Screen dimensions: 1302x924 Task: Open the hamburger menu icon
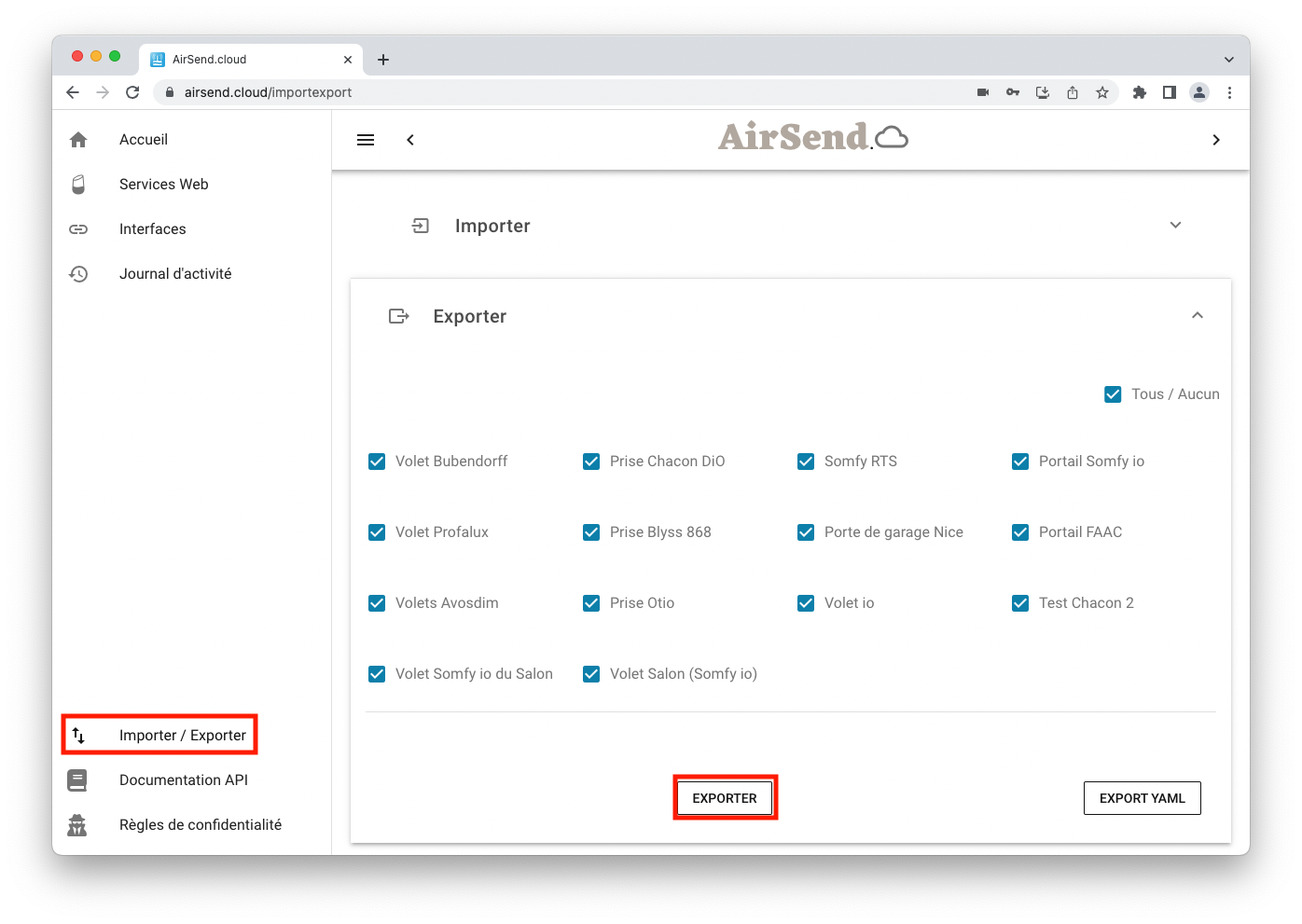point(366,140)
